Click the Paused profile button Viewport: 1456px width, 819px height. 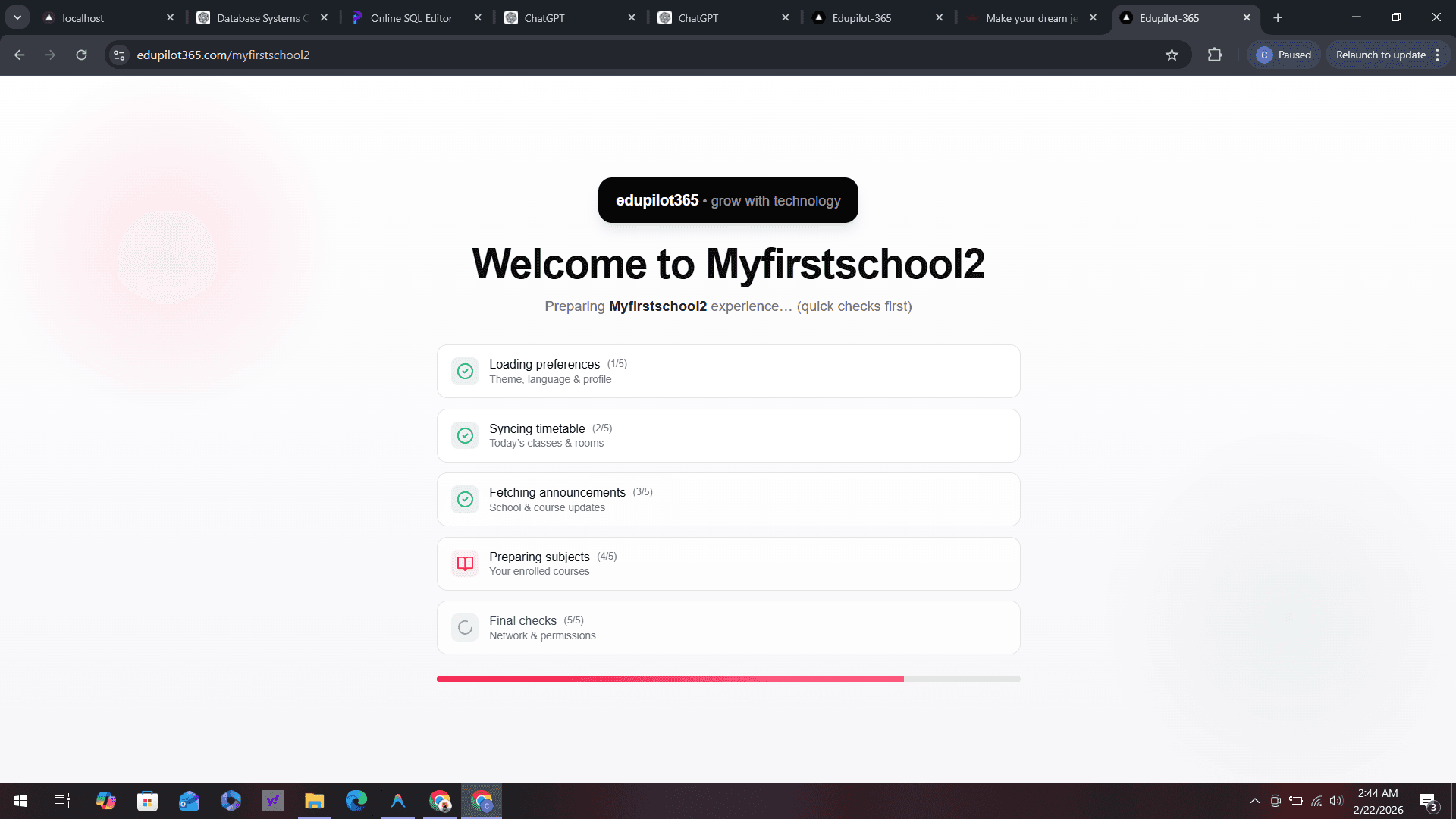[x=1284, y=55]
